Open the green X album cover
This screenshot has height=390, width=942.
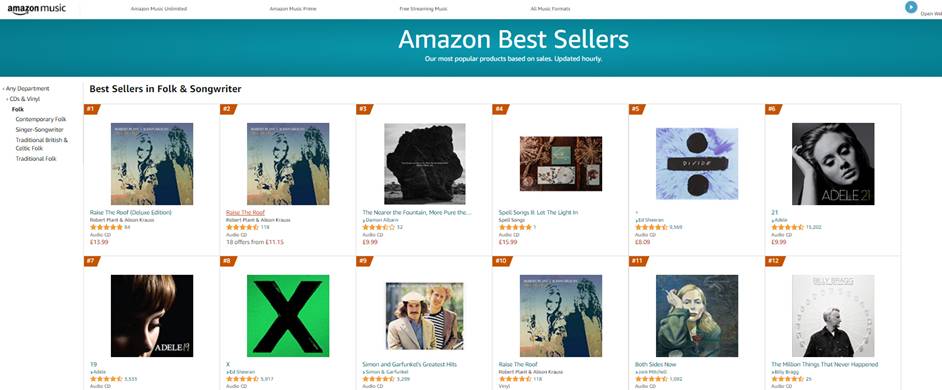point(288,316)
